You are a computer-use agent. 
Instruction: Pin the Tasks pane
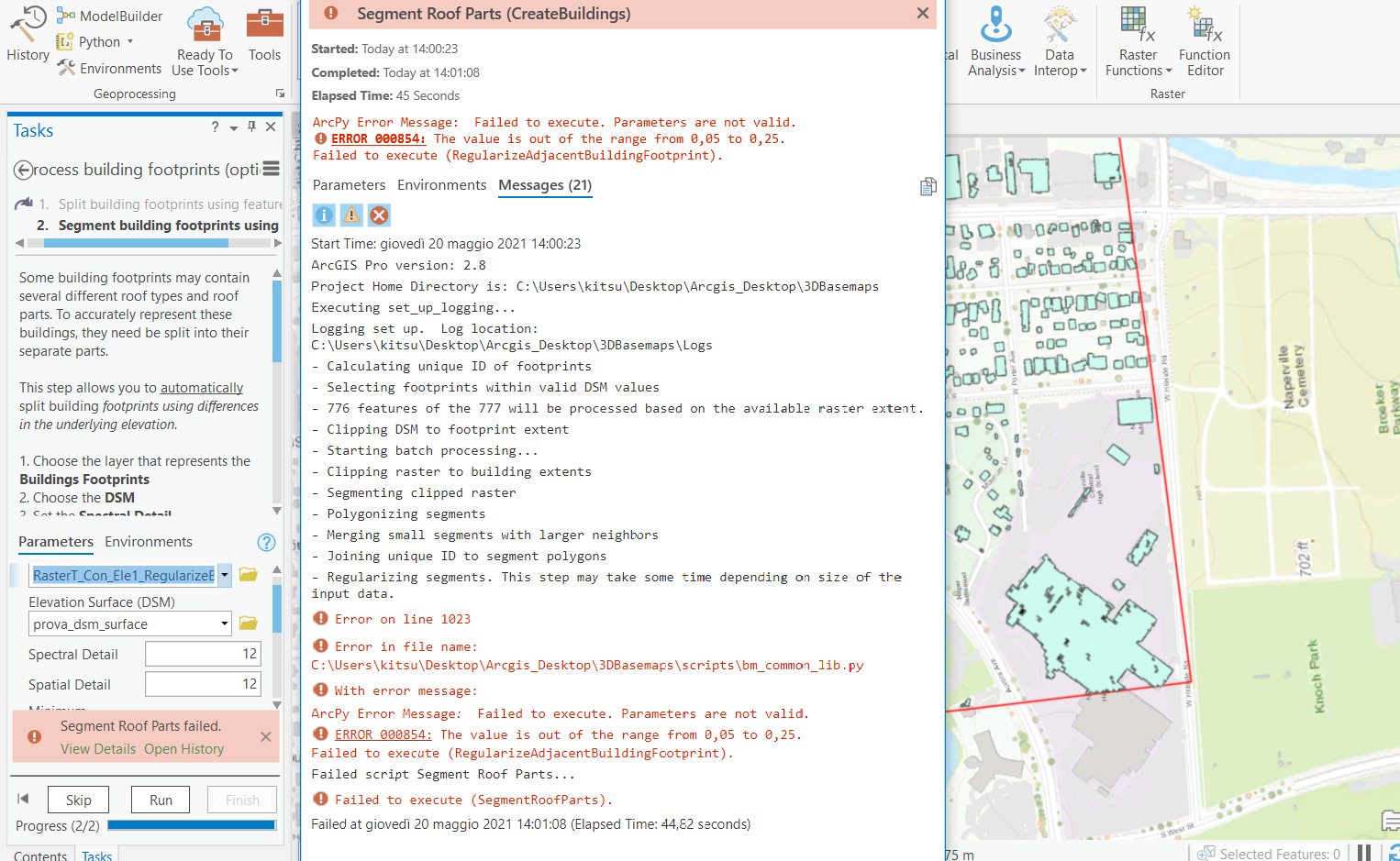[x=250, y=127]
